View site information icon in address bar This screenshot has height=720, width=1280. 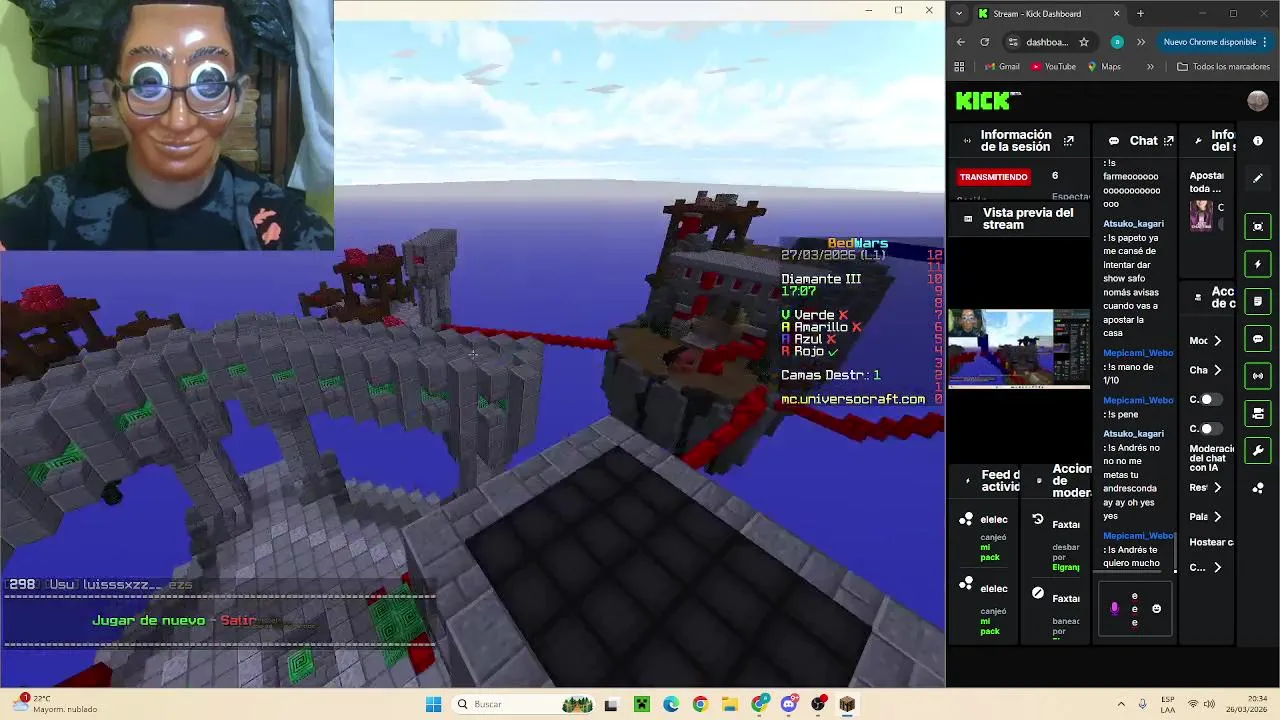click(1013, 42)
